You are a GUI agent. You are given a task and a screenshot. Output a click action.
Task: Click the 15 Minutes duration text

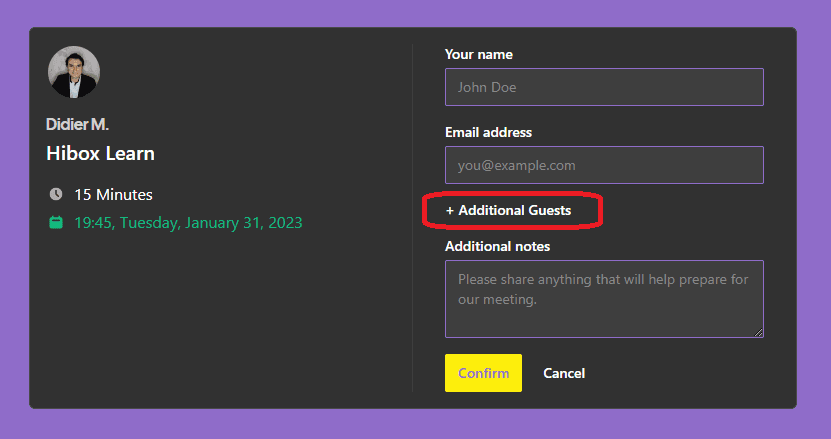pyautogui.click(x=113, y=194)
